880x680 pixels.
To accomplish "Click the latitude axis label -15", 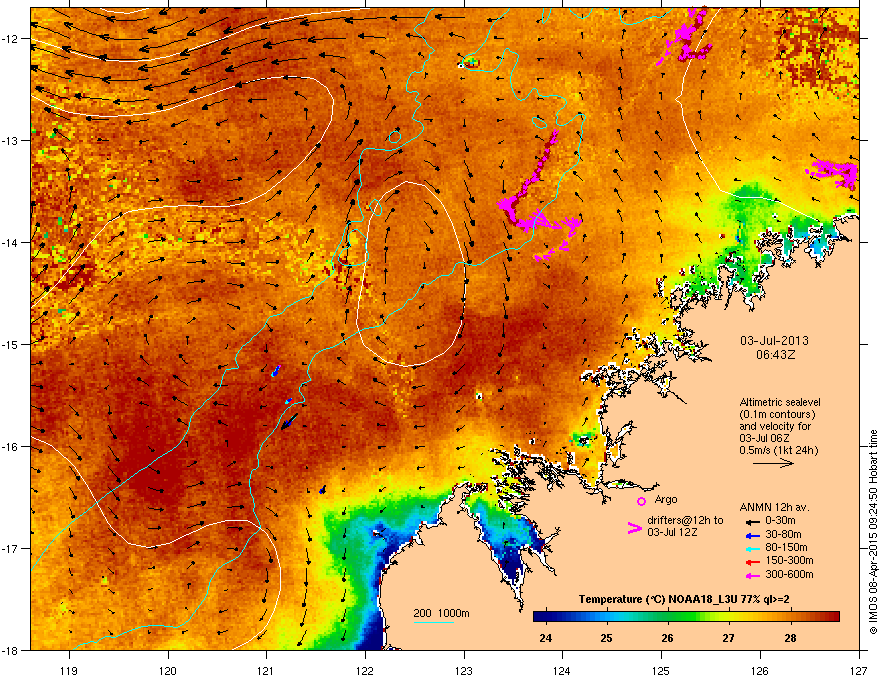I will (10, 344).
